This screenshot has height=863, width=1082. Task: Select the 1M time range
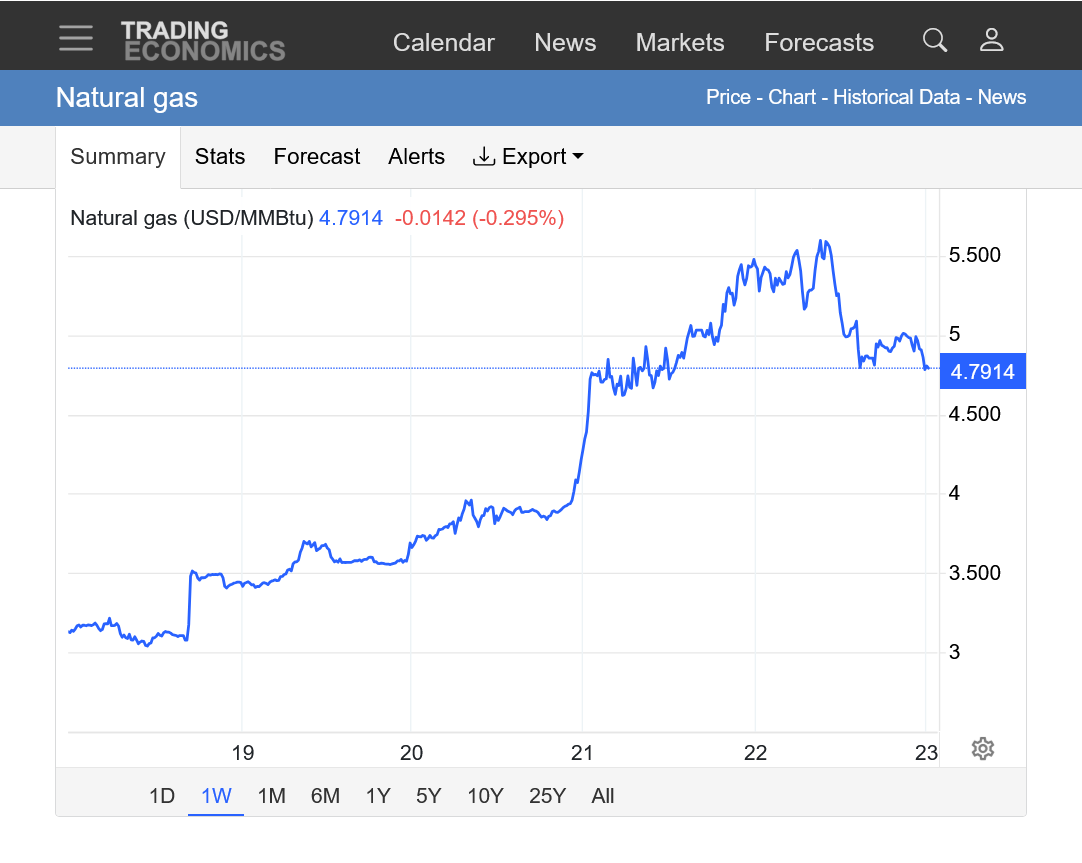pos(271,796)
